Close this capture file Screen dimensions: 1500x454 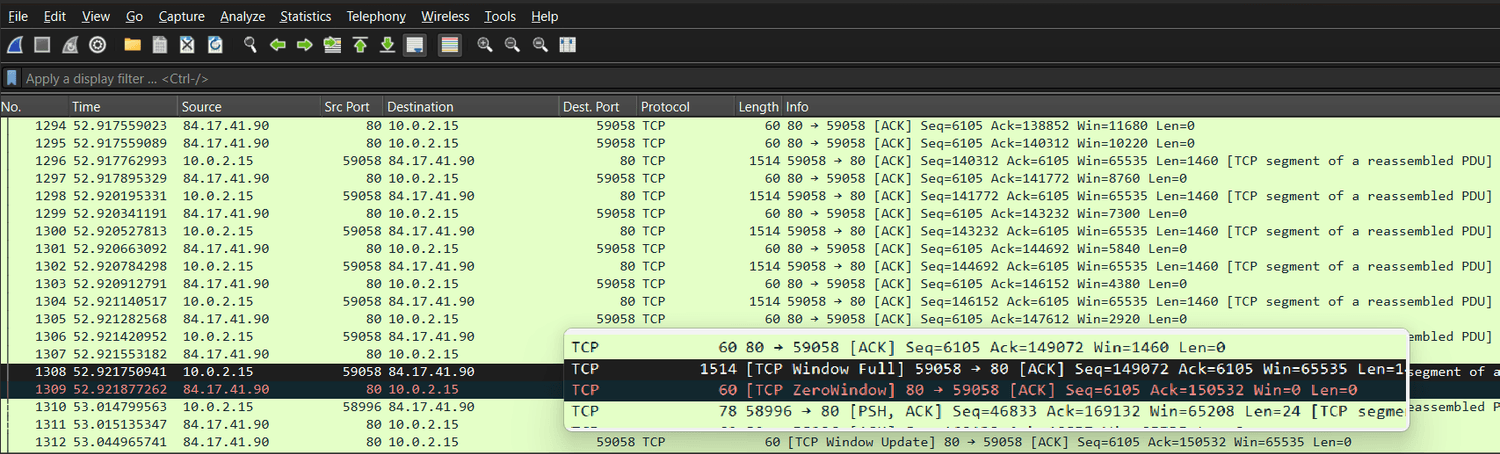187,45
